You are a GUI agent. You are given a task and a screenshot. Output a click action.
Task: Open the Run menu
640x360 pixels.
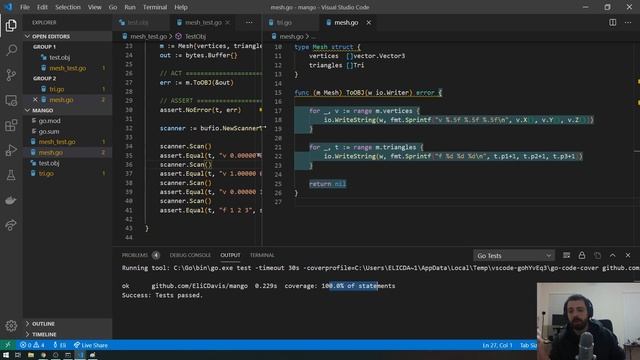130,7
